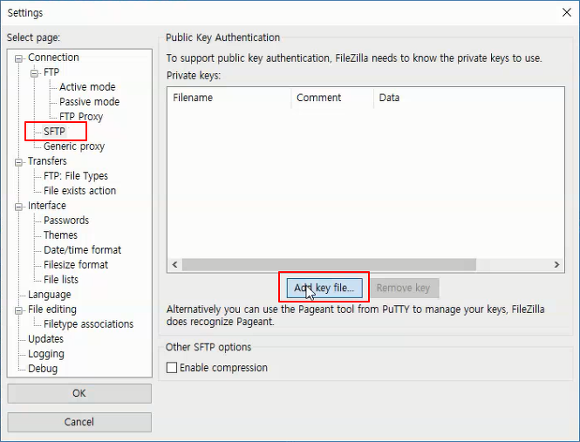Click the Comment column header
This screenshot has width=580, height=442.
tap(333, 98)
